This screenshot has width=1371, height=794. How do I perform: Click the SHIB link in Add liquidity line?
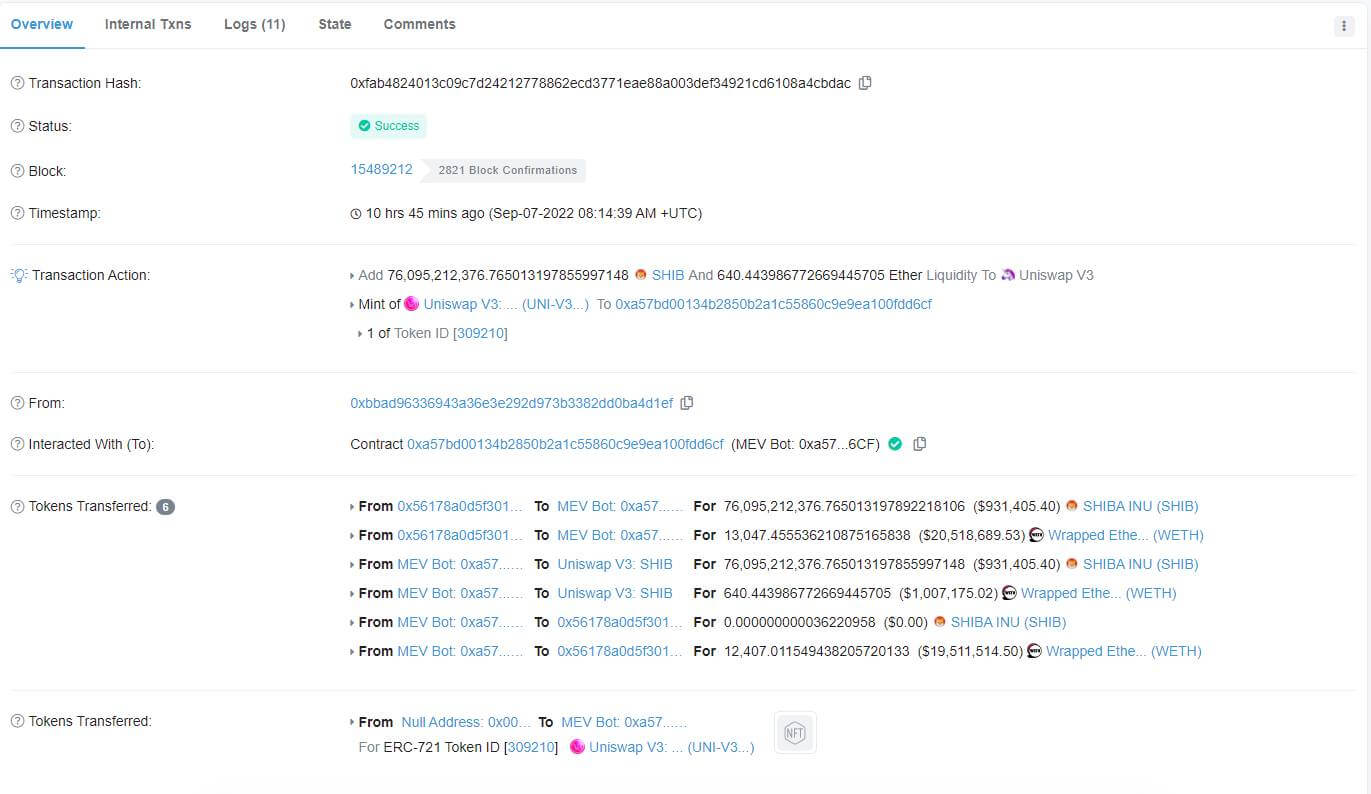click(x=668, y=275)
